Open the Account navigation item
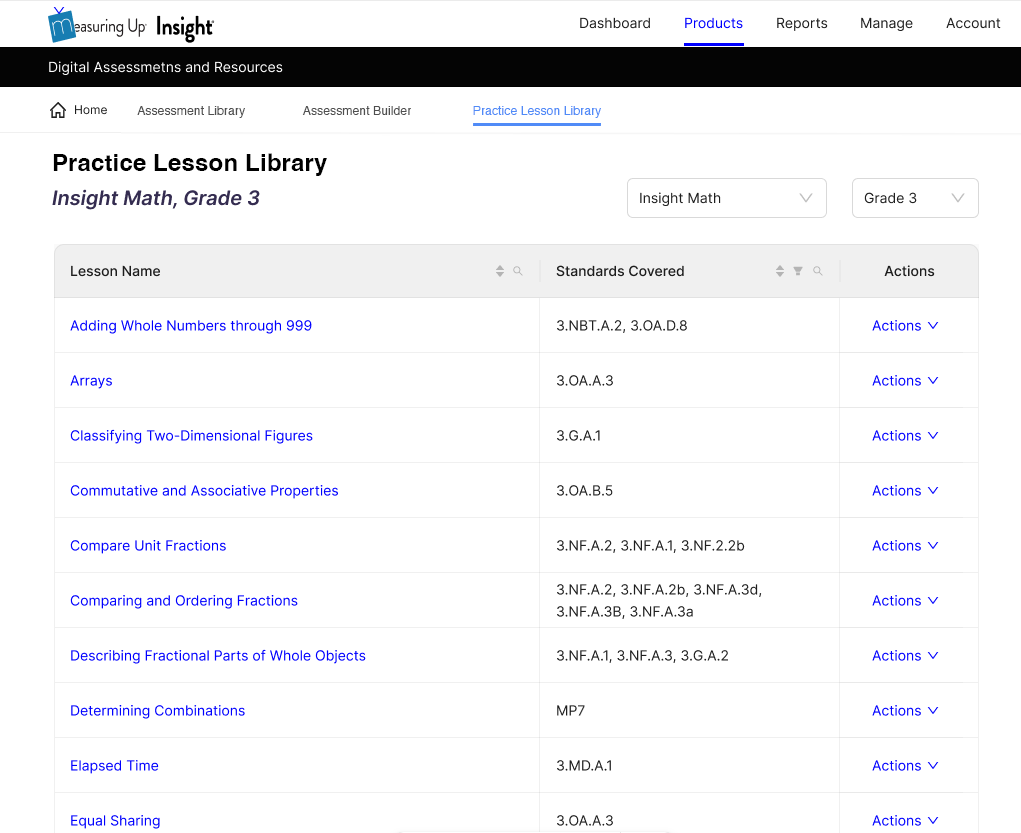This screenshot has height=833, width=1021. [973, 23]
